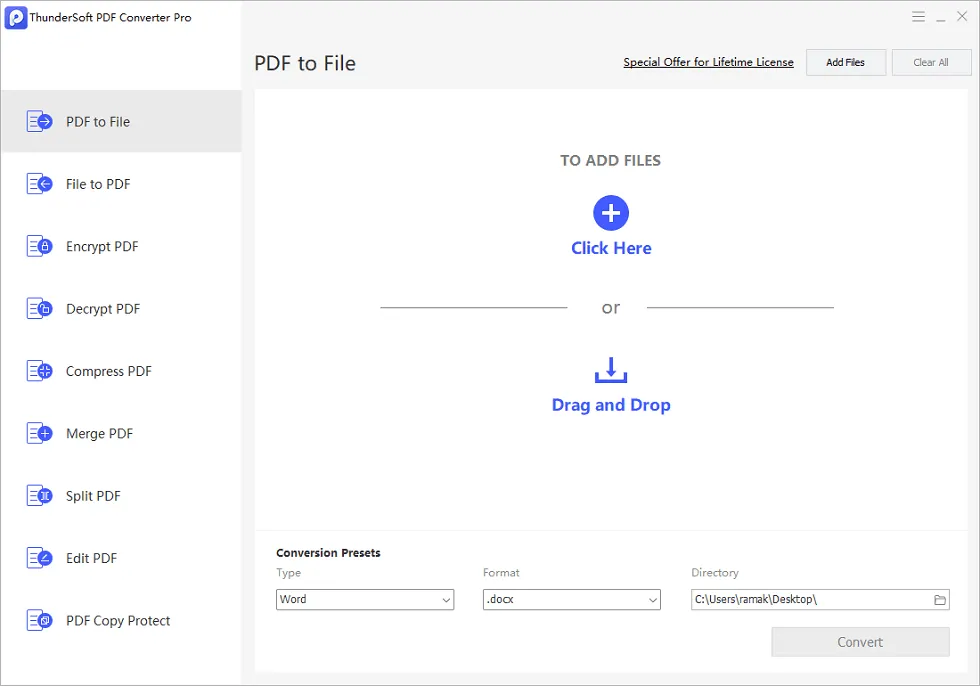Click the blue plus Click Here icon
The width and height of the screenshot is (980, 686).
tap(611, 212)
